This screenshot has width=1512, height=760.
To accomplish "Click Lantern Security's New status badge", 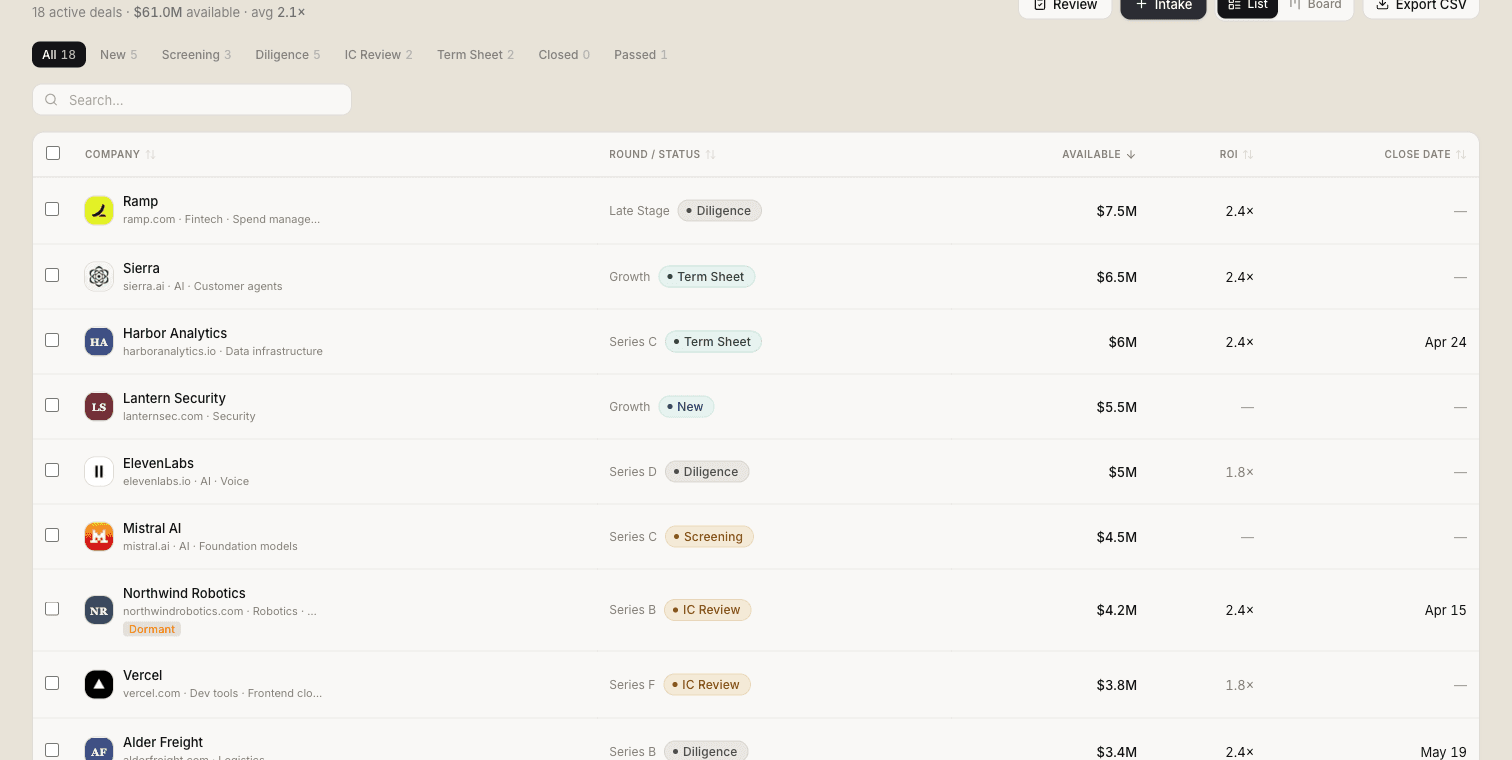I will [x=686, y=407].
